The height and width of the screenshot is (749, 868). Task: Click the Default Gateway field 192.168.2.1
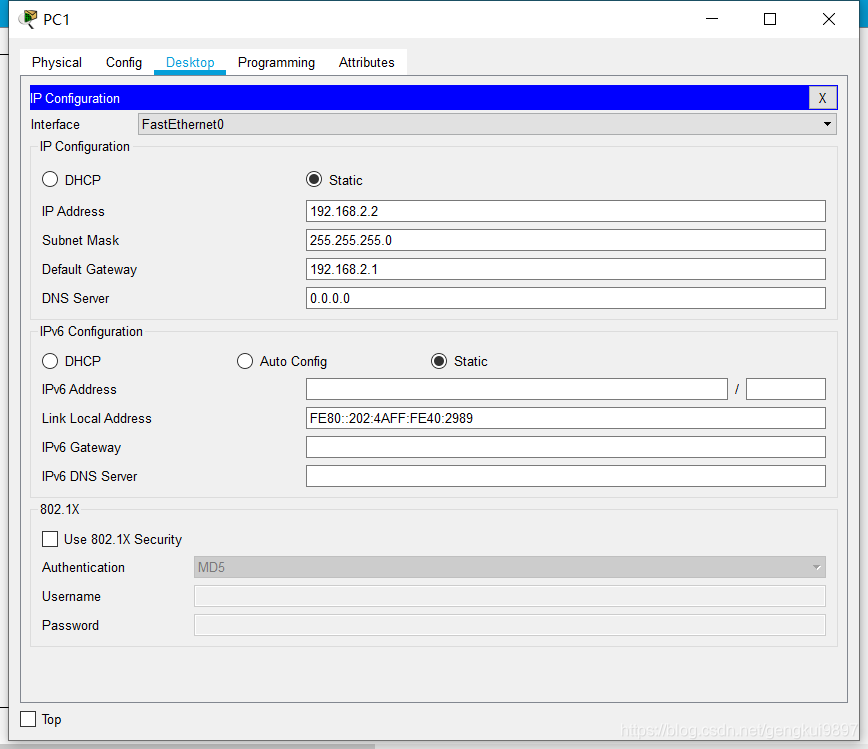pyautogui.click(x=565, y=269)
